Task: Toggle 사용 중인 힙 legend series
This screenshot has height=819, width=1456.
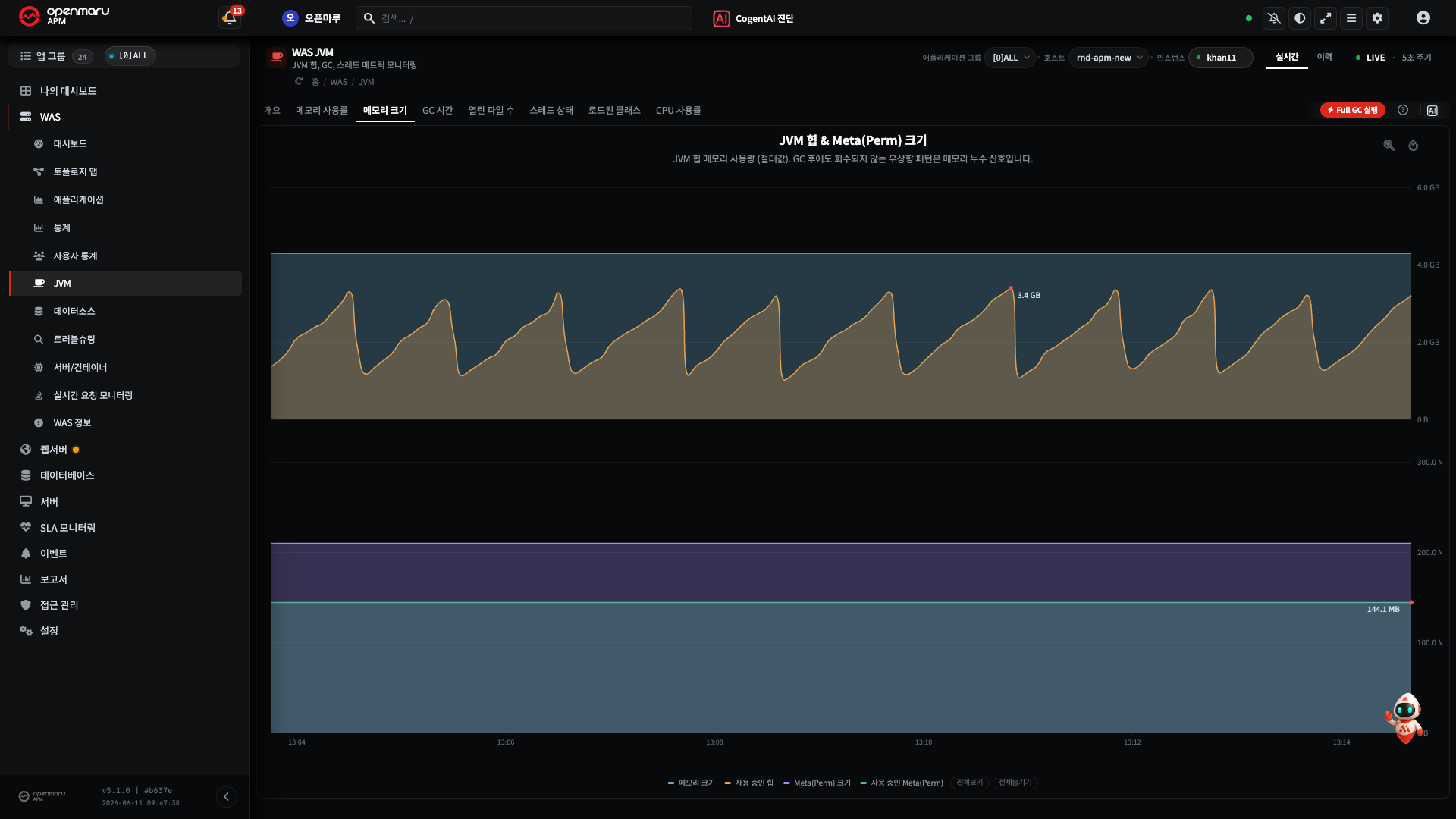Action: point(749,783)
